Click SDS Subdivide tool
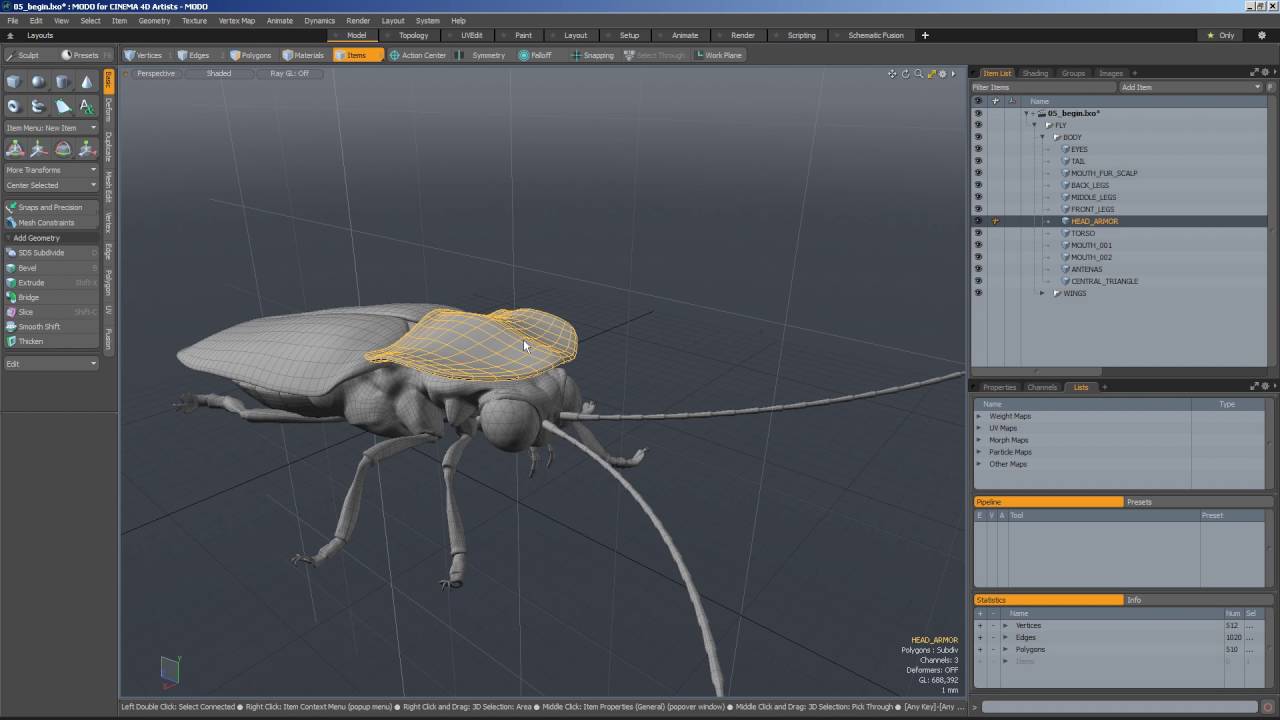1280x720 pixels. pos(51,253)
